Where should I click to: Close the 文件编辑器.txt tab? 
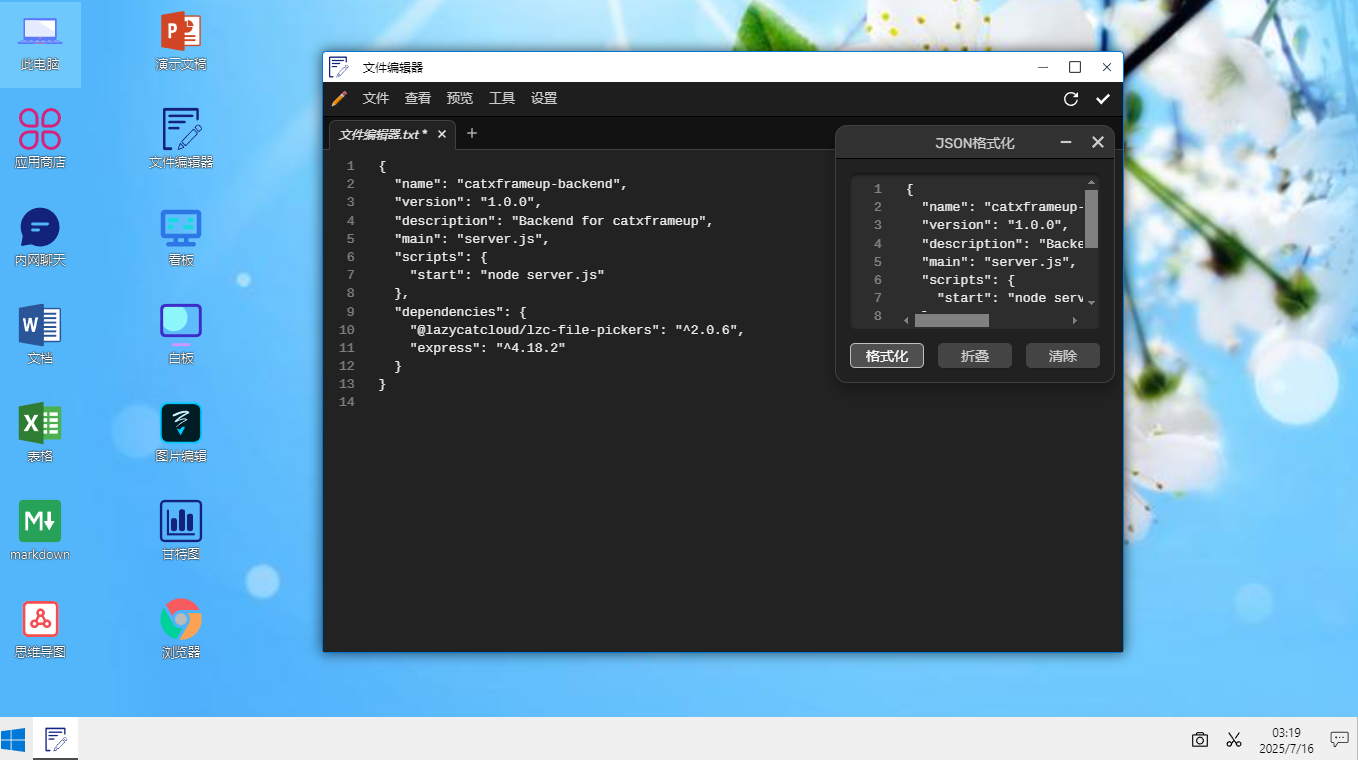tap(442, 134)
